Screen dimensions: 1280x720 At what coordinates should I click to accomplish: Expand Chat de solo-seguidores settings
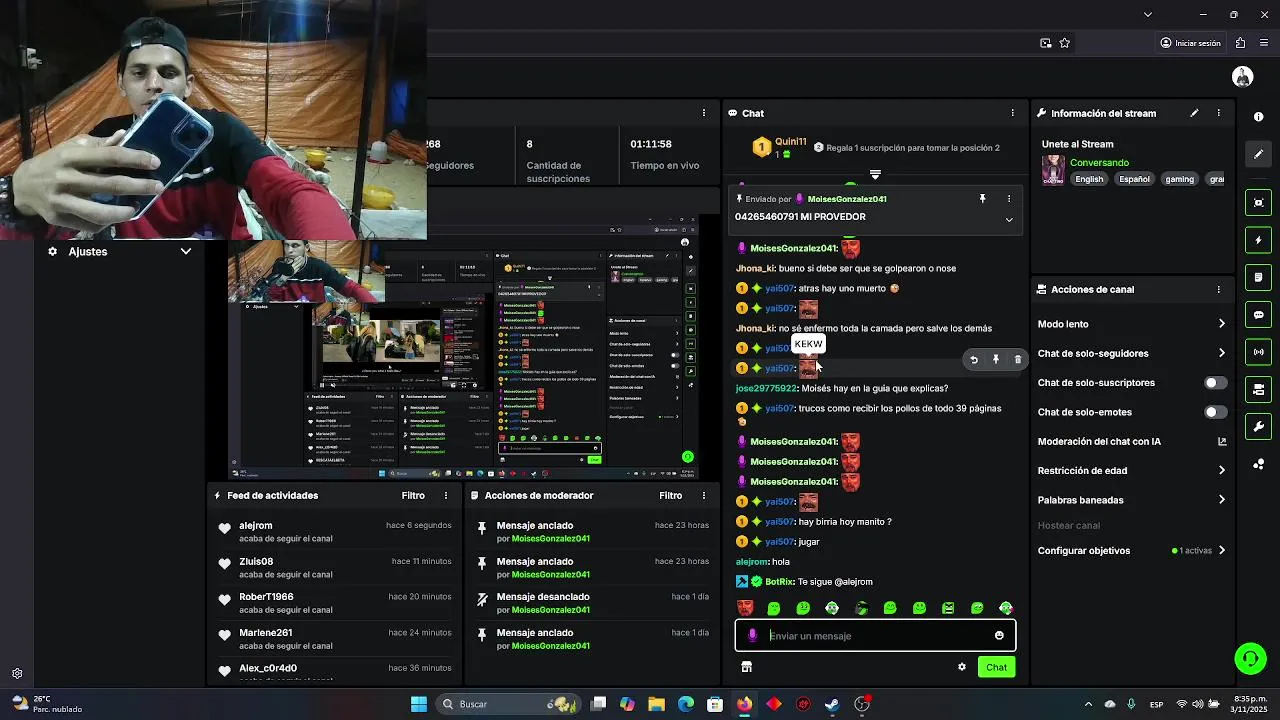(x=1221, y=353)
